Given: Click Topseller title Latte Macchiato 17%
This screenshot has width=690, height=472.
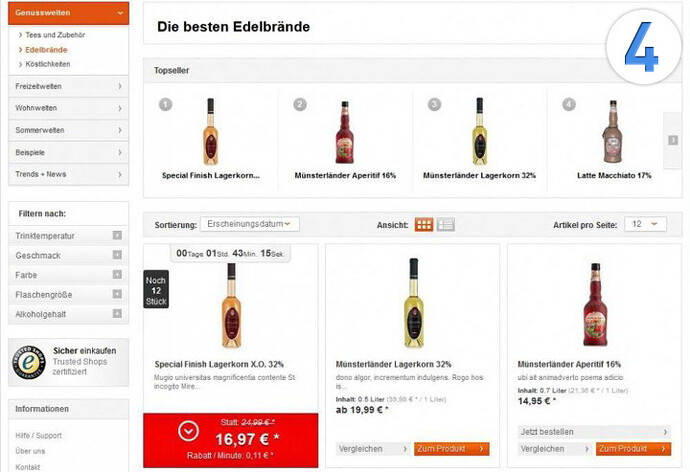Looking at the screenshot, I should coord(614,176).
